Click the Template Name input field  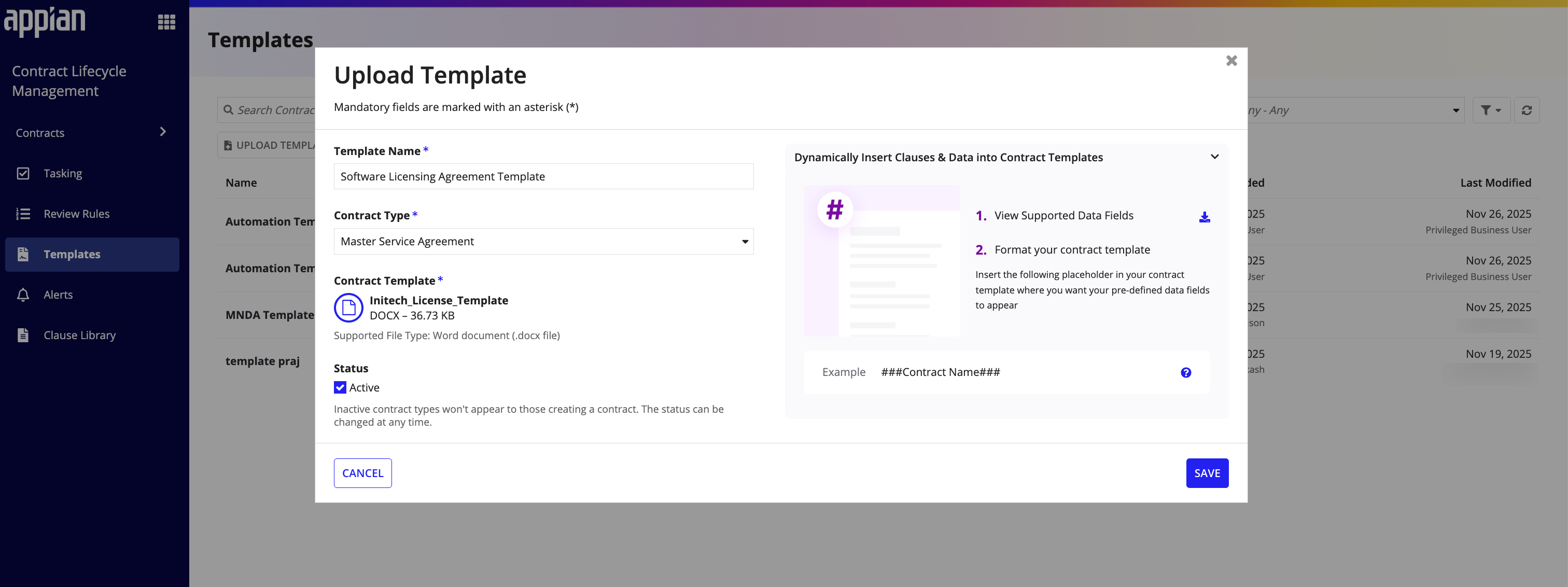coord(543,177)
